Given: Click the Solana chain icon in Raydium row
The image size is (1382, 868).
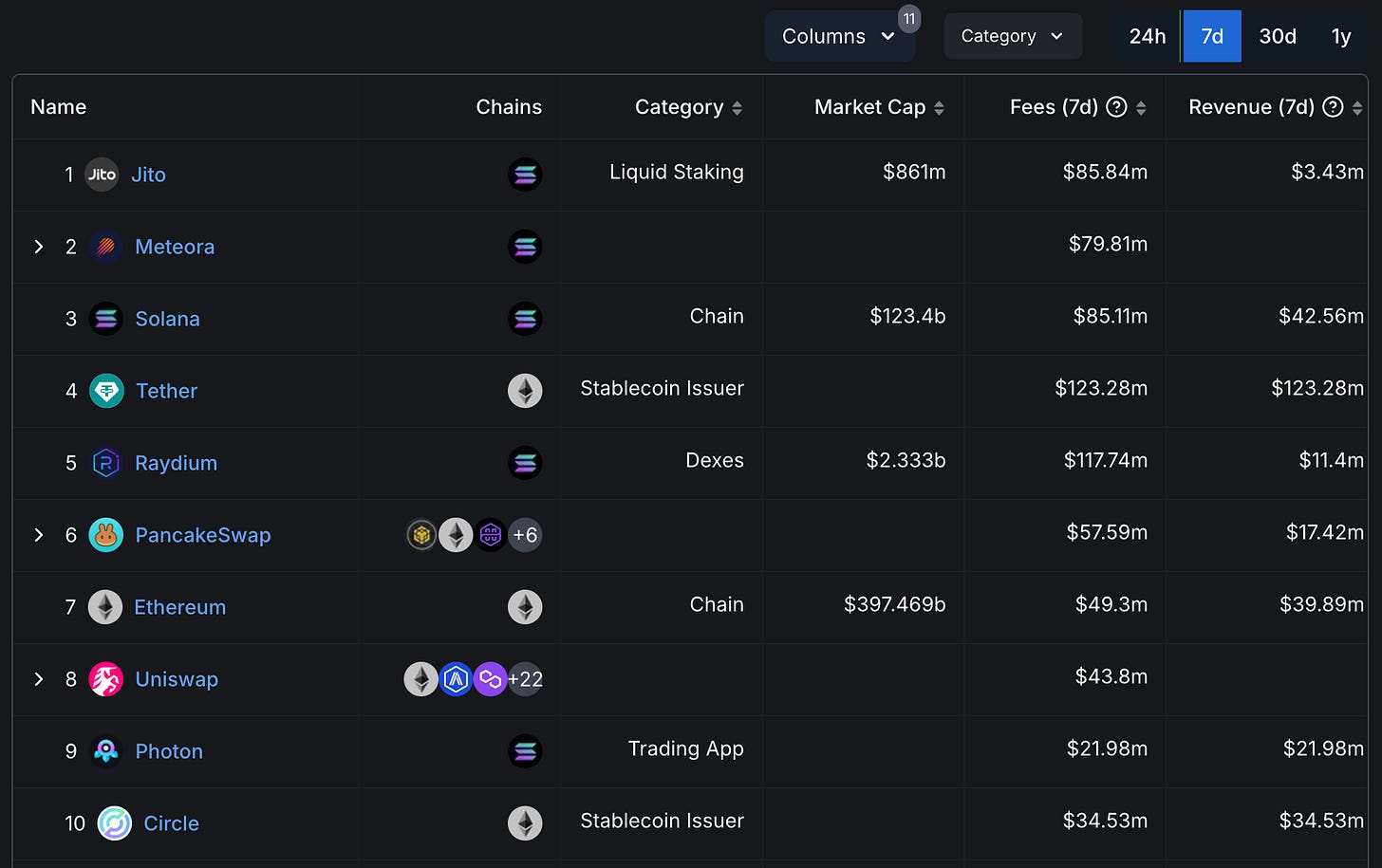Looking at the screenshot, I should [x=525, y=463].
